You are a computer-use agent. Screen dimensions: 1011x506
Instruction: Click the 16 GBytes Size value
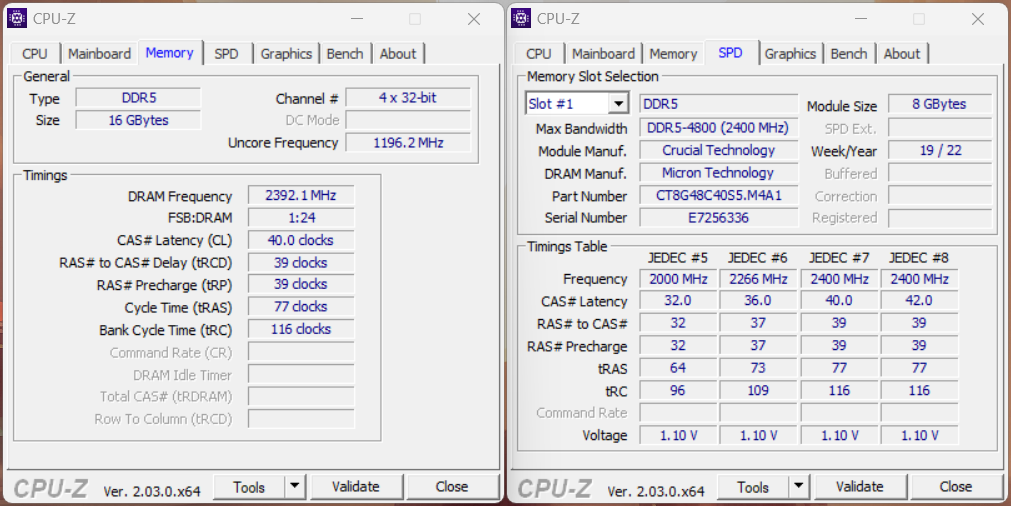[139, 120]
